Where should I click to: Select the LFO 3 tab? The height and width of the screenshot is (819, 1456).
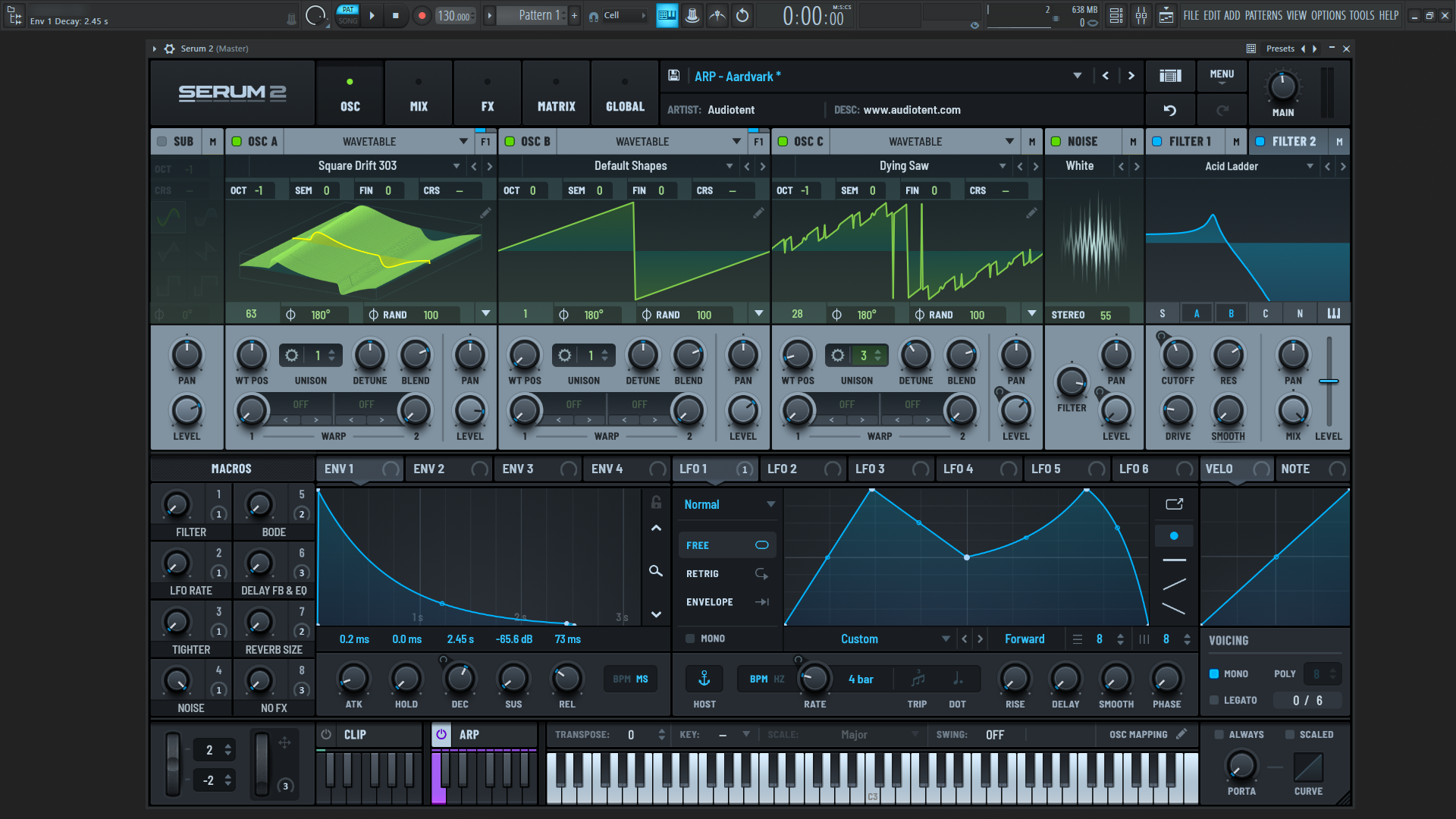tap(891, 469)
